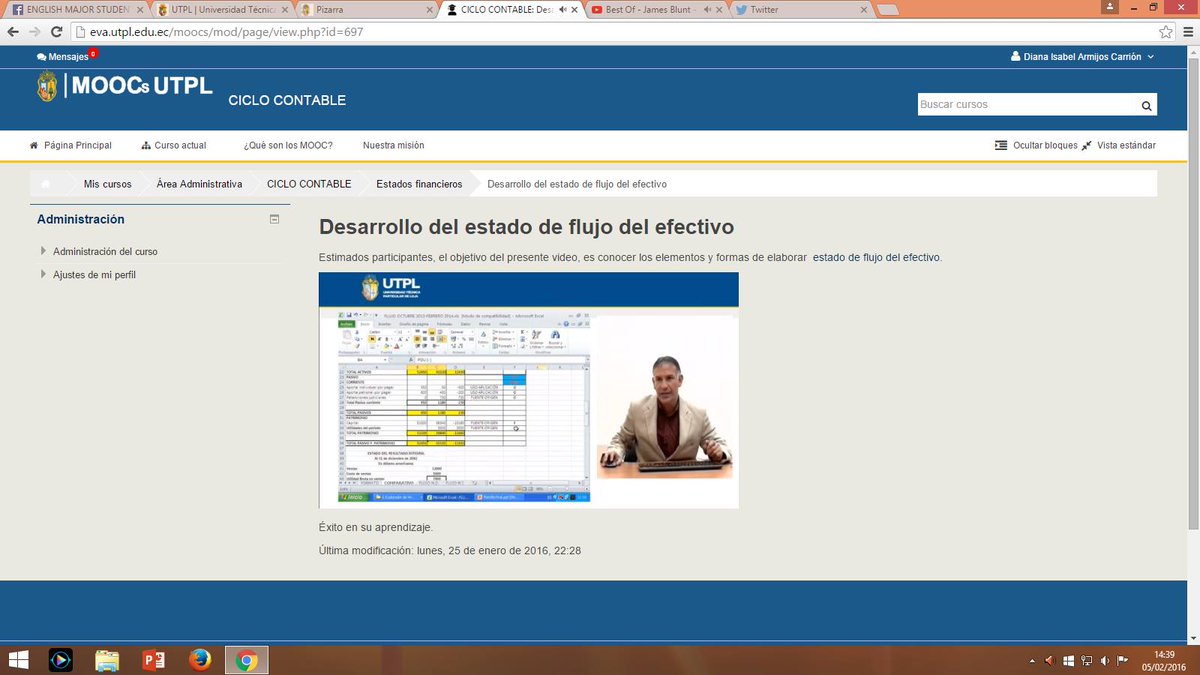Click the browser Forward arrow

[37, 31]
